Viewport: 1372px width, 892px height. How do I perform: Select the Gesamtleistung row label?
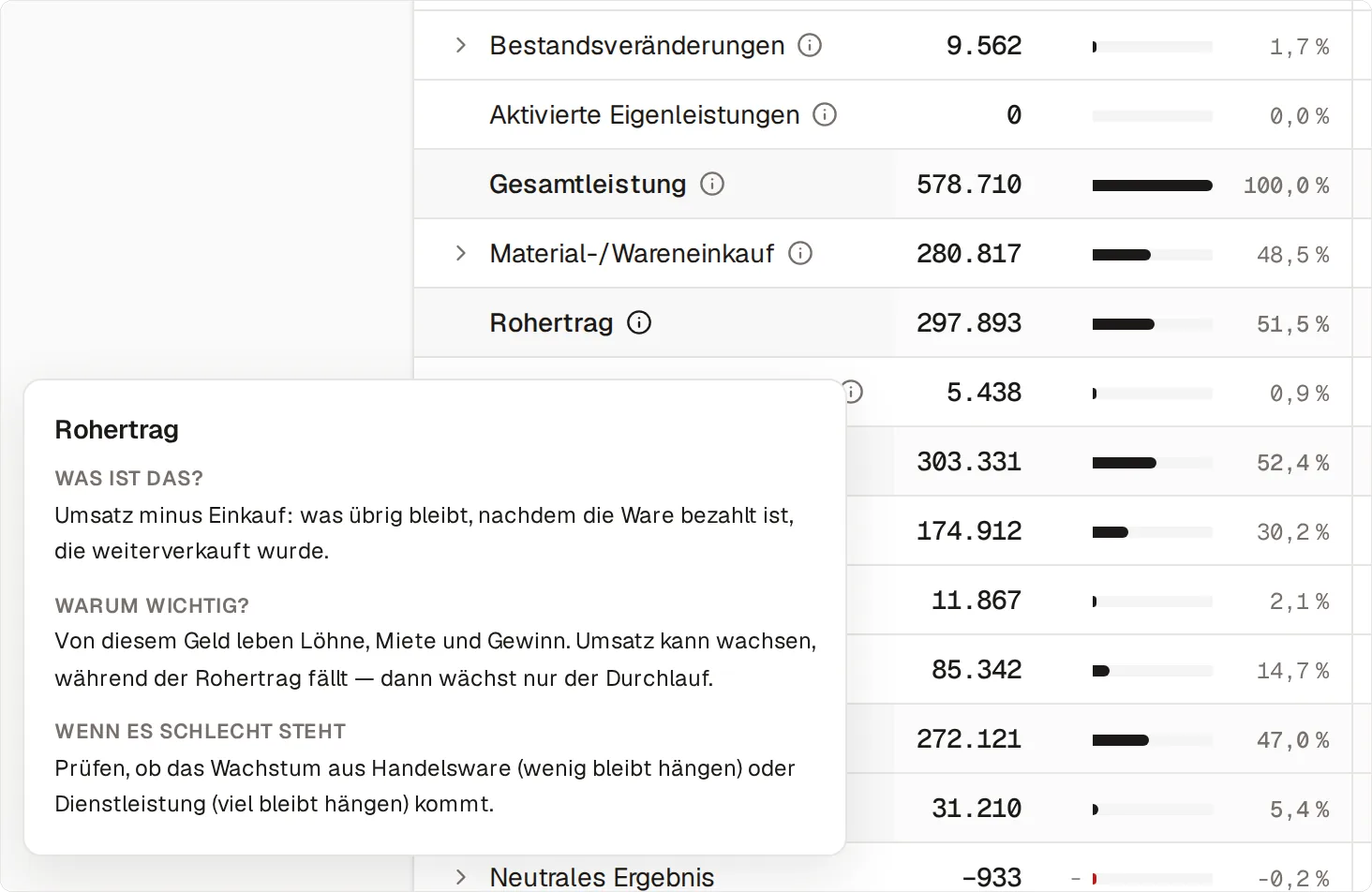tap(588, 184)
